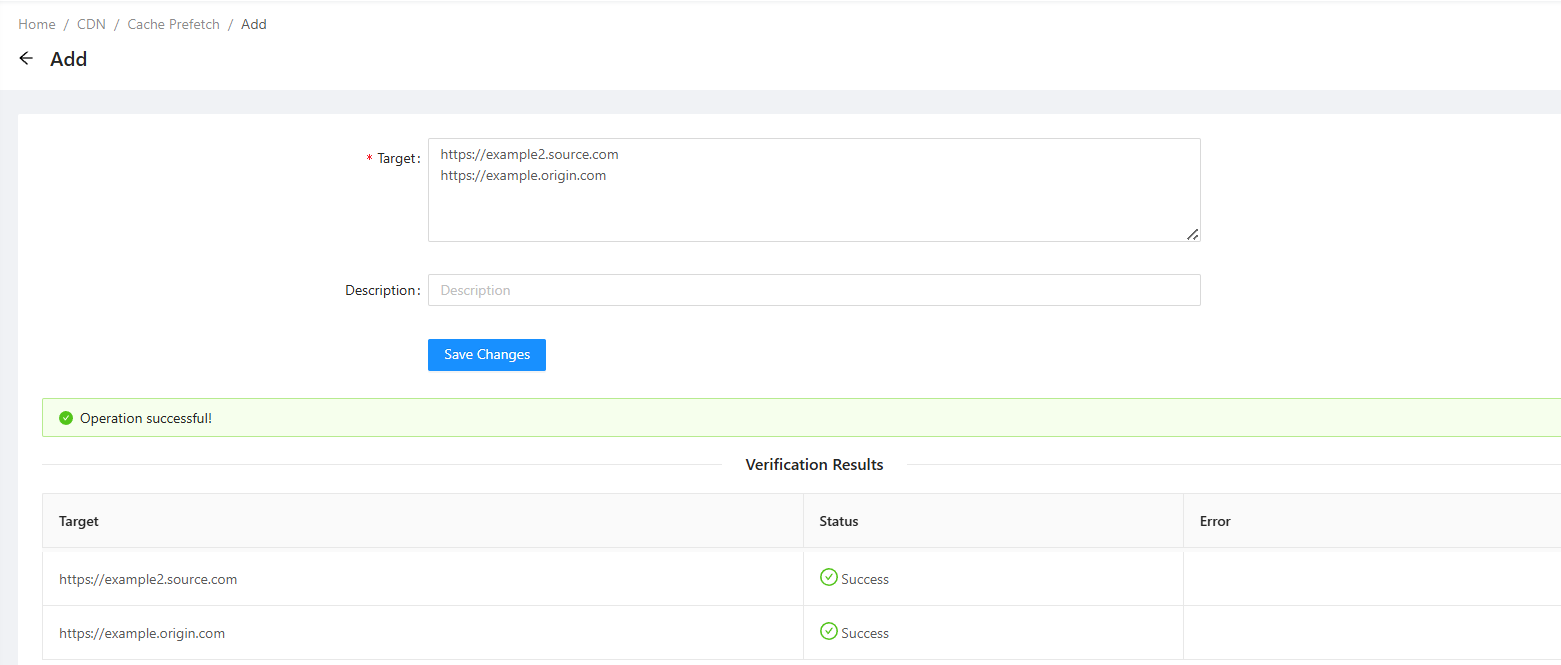Click the green check icon in success alert
Image resolution: width=1561 pixels, height=665 pixels.
click(x=66, y=418)
